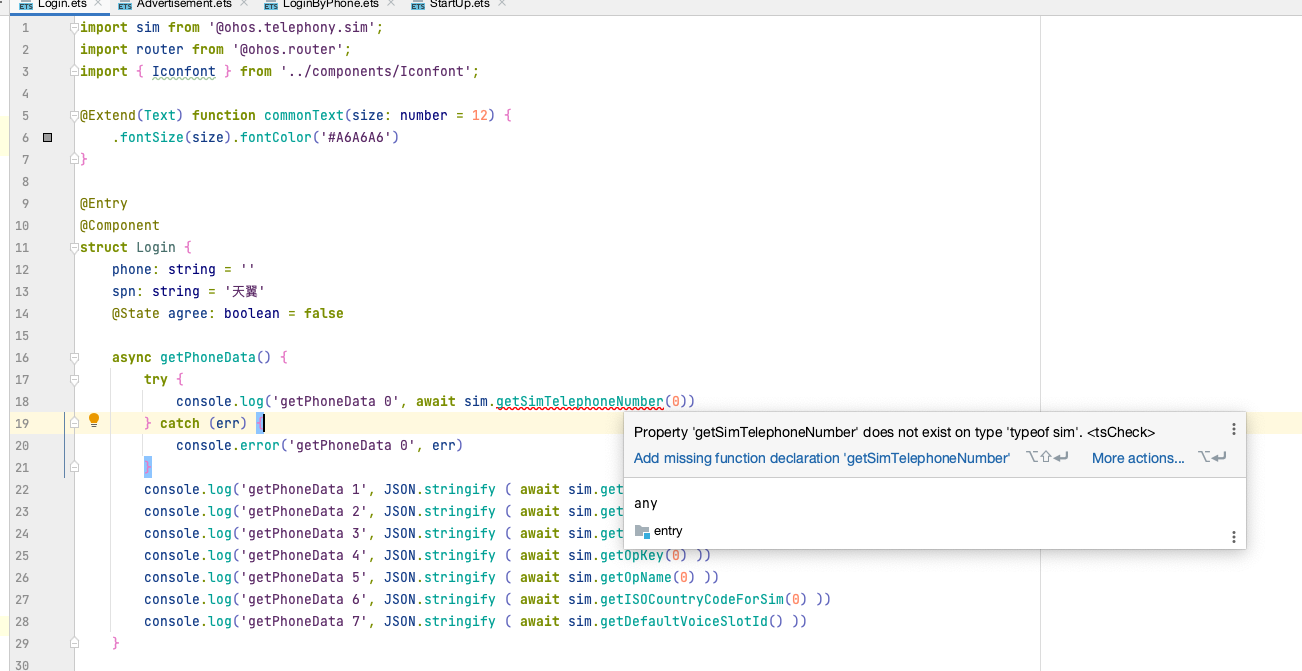Click the ETS file icon on Advertisement.ets tab
Image resolution: width=1302 pixels, height=671 pixels.
click(125, 5)
